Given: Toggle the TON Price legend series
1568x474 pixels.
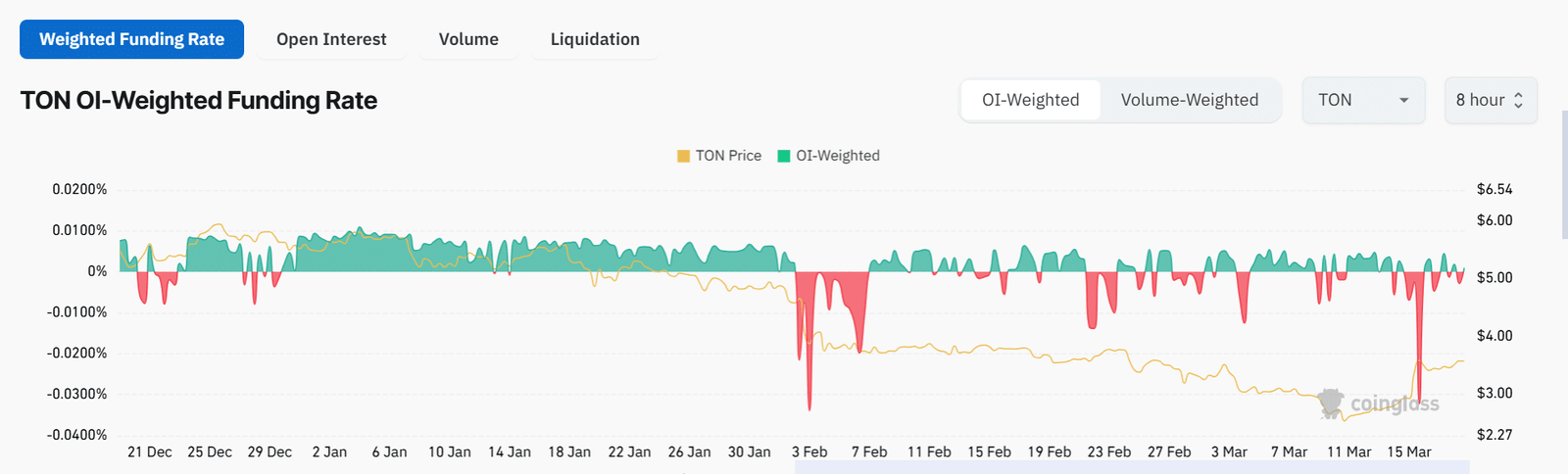Looking at the screenshot, I should [x=728, y=157].
